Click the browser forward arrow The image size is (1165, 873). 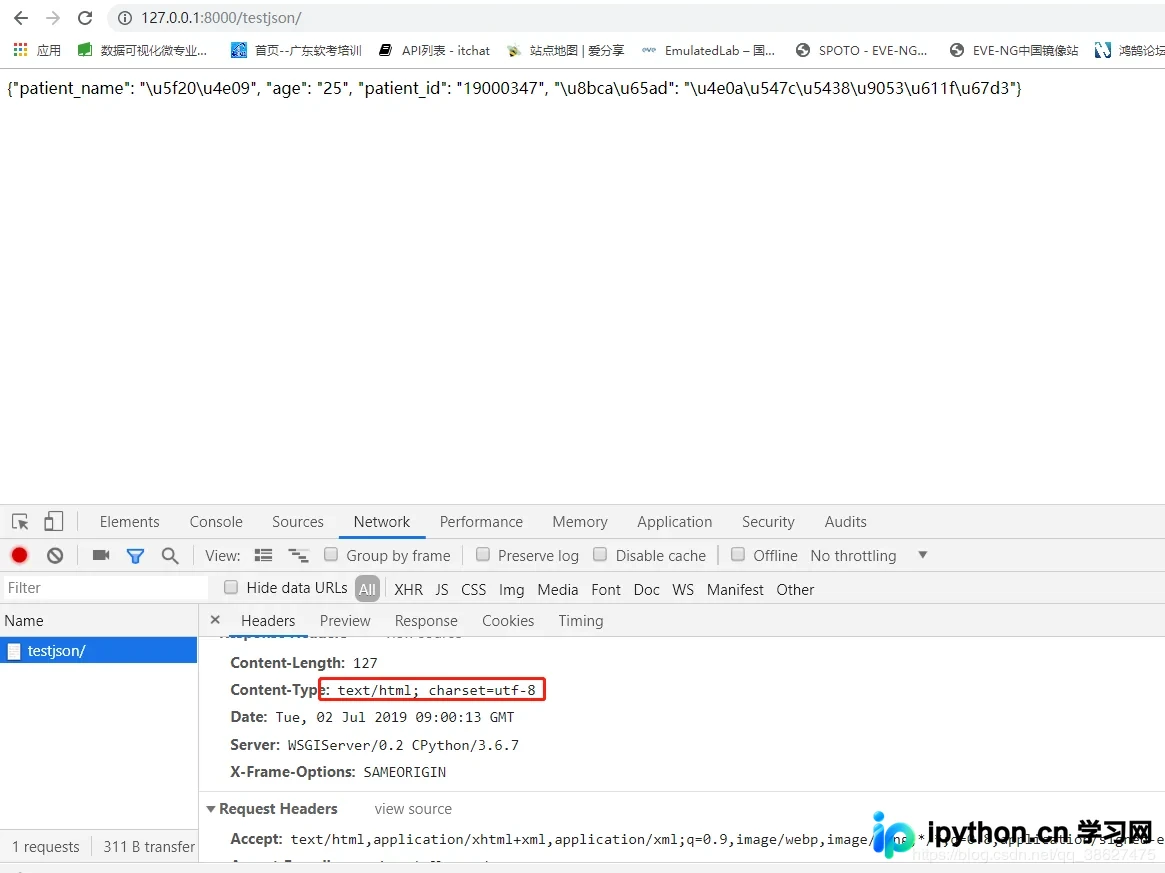click(53, 18)
